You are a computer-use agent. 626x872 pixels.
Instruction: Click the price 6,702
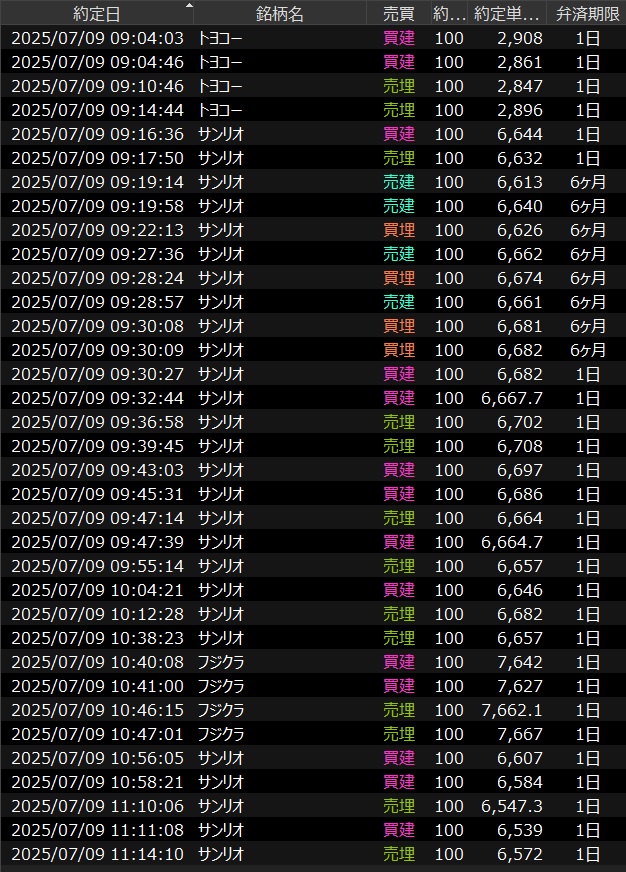(x=520, y=422)
